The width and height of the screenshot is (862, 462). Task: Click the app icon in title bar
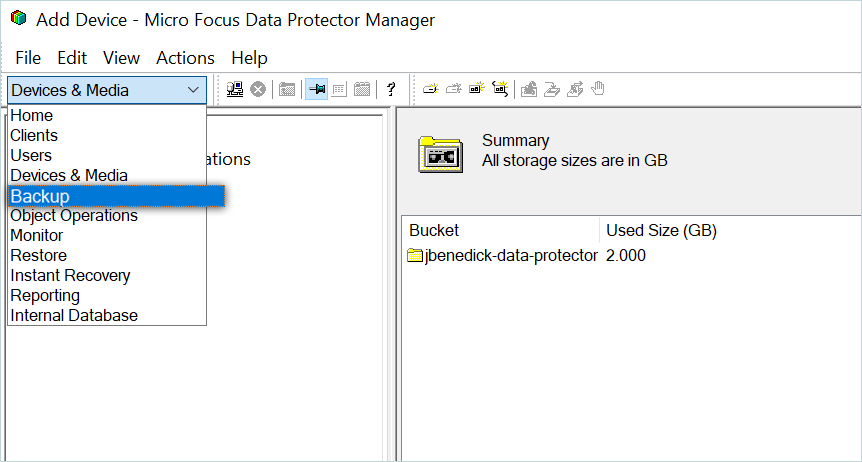click(17, 19)
